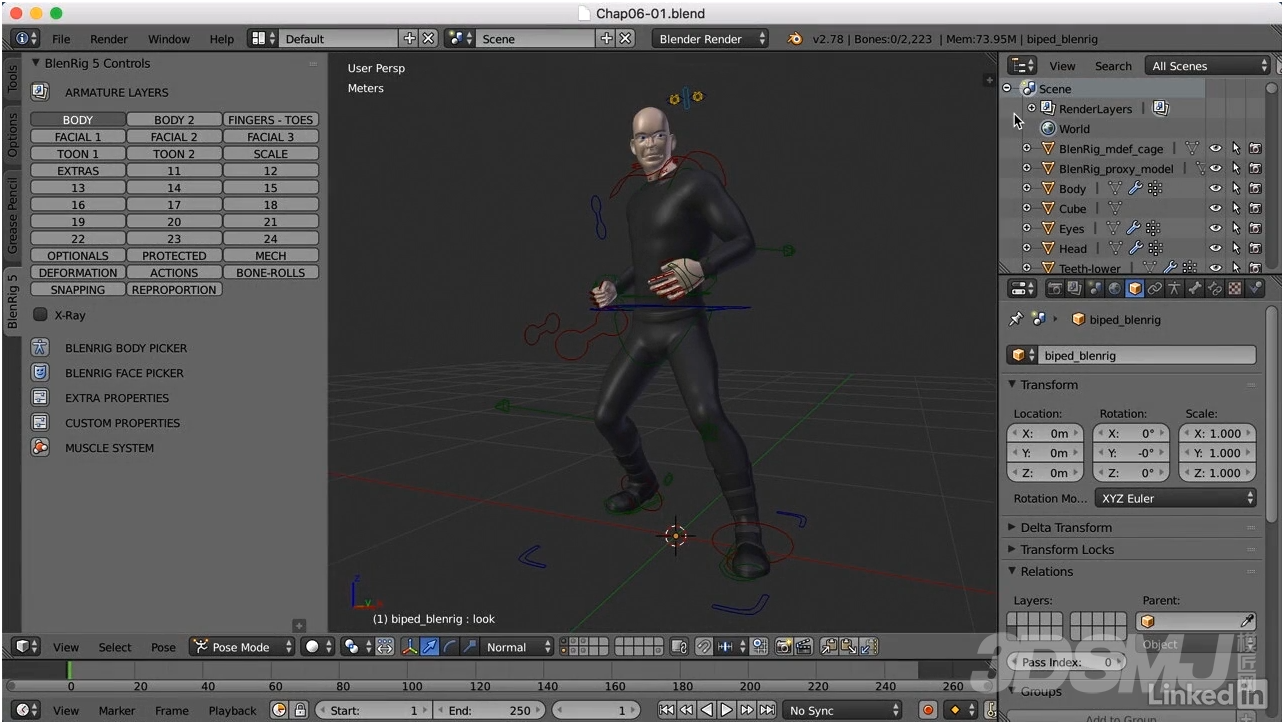Jump to the last frame button

tap(767, 710)
